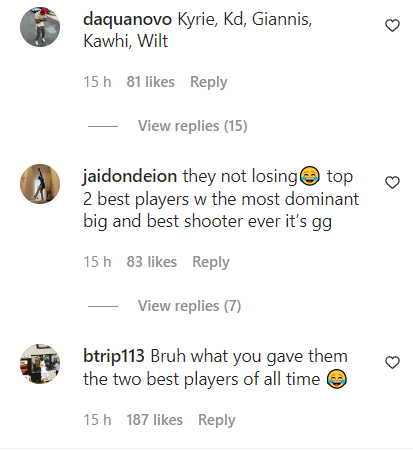Image resolution: width=413 pixels, height=450 pixels.
Task: Click the 15 h timestamp on btrip113's comment
Action: point(97,420)
